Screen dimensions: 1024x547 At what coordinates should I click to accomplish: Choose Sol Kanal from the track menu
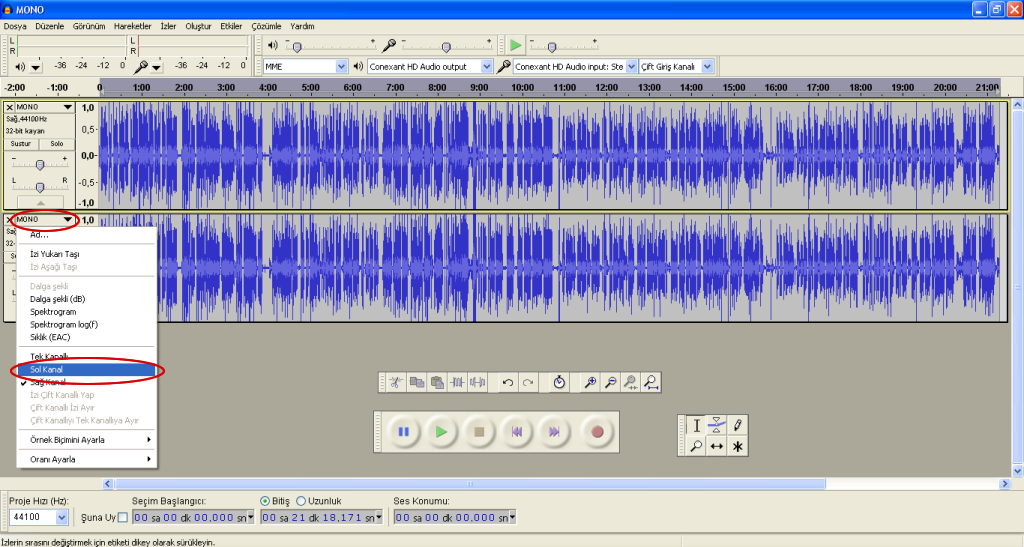coord(87,369)
